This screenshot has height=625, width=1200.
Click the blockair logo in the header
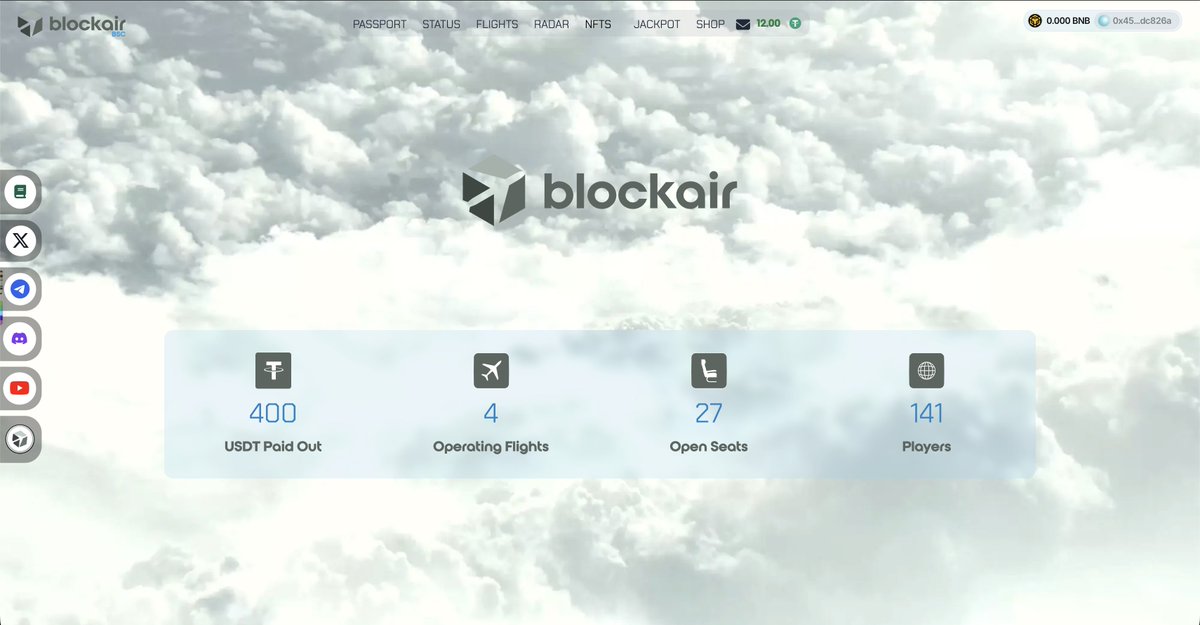[71, 25]
